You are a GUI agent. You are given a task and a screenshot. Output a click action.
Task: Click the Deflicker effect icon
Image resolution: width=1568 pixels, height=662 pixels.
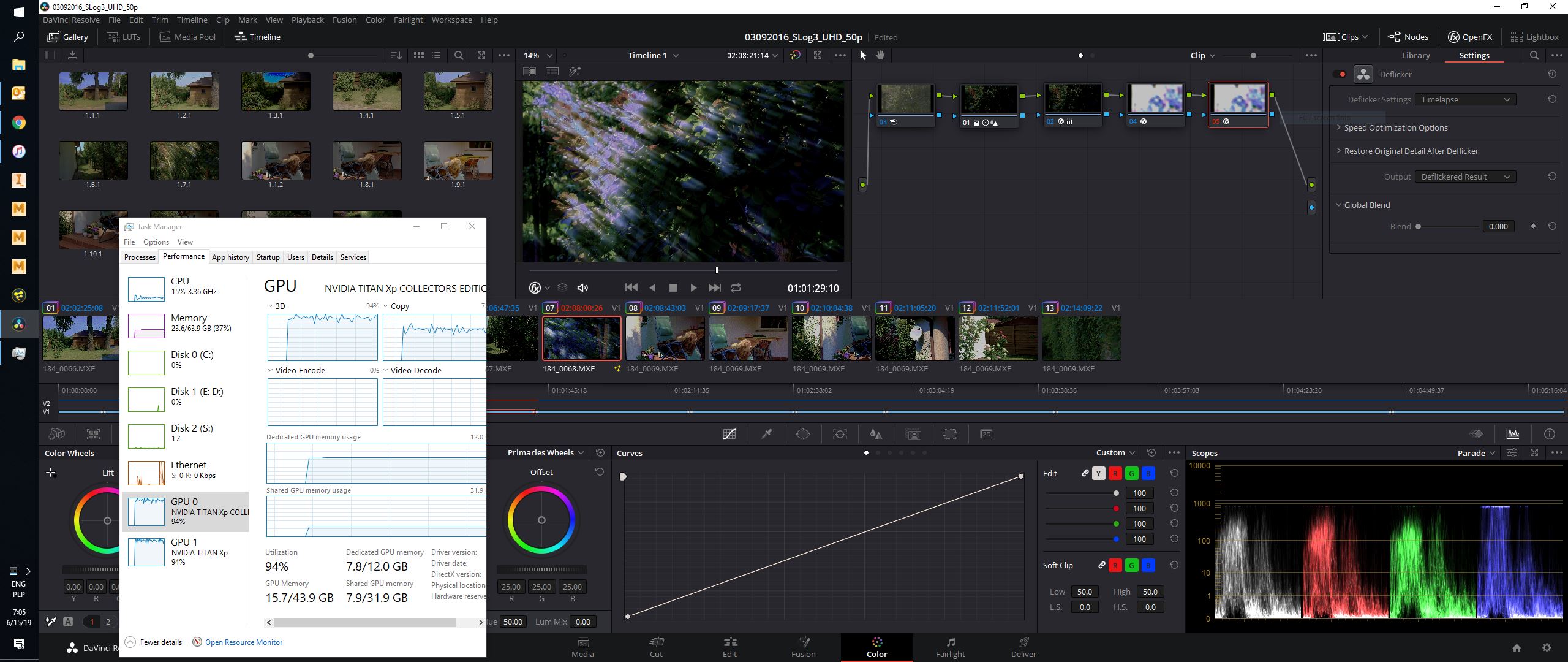[x=1364, y=74]
